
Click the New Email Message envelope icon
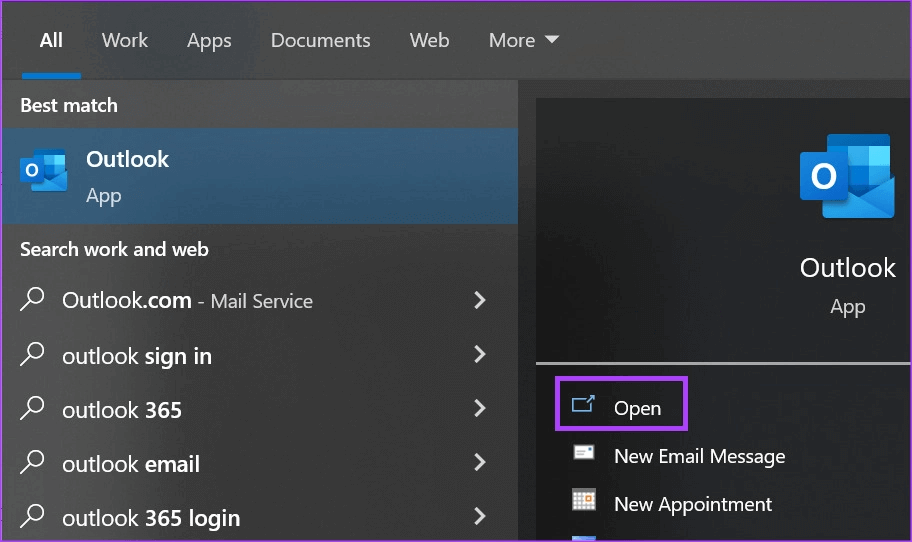click(x=583, y=452)
